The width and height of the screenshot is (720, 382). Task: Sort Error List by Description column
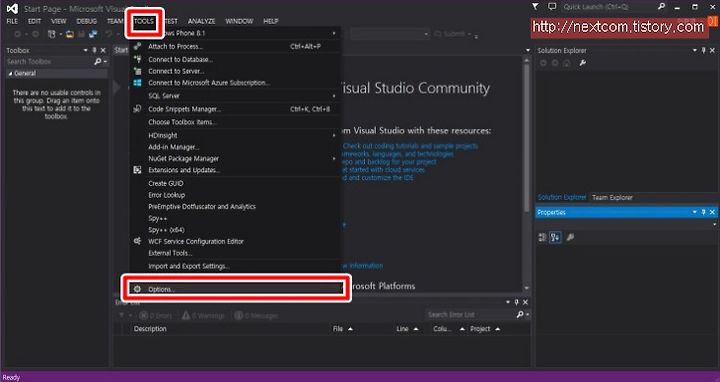coord(150,329)
